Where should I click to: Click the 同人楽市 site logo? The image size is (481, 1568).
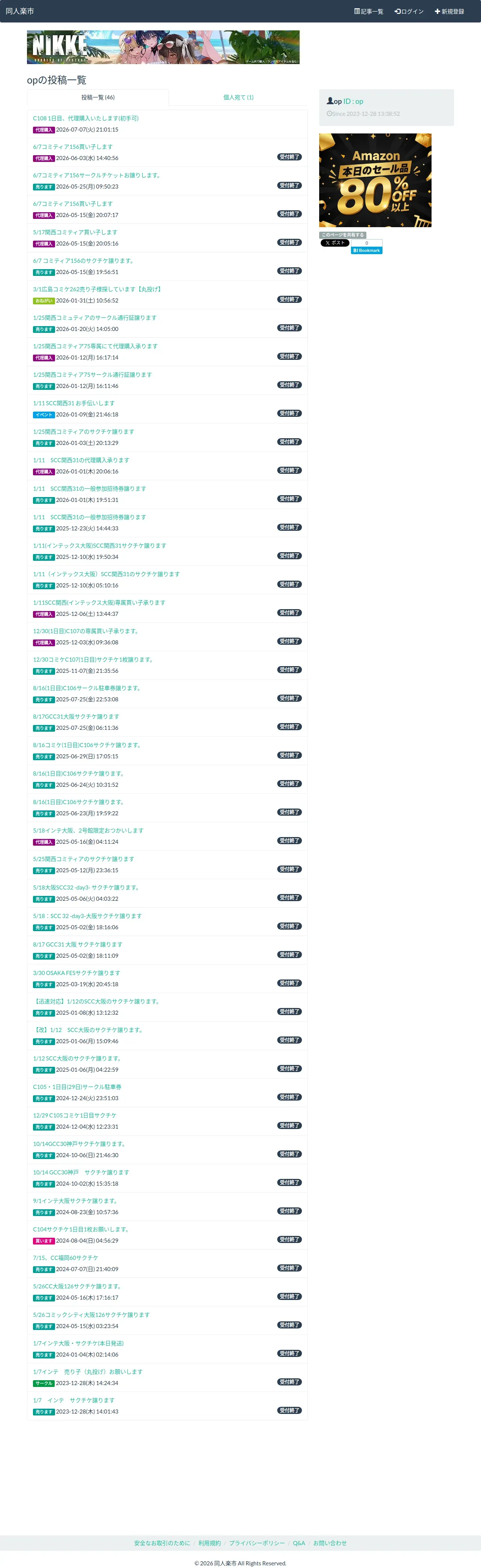click(x=20, y=12)
